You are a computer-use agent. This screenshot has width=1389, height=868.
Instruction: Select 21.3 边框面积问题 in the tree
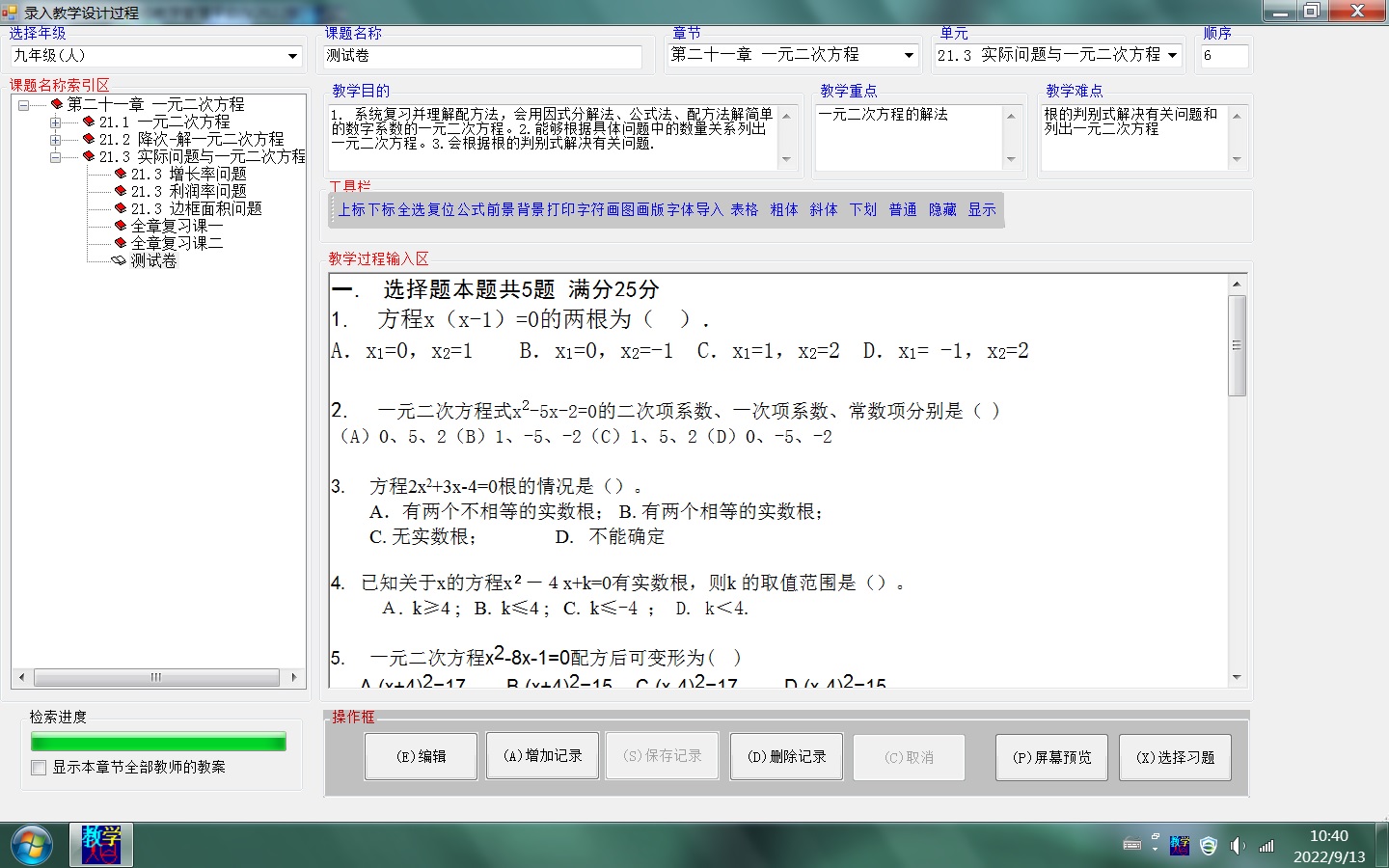coord(197,209)
